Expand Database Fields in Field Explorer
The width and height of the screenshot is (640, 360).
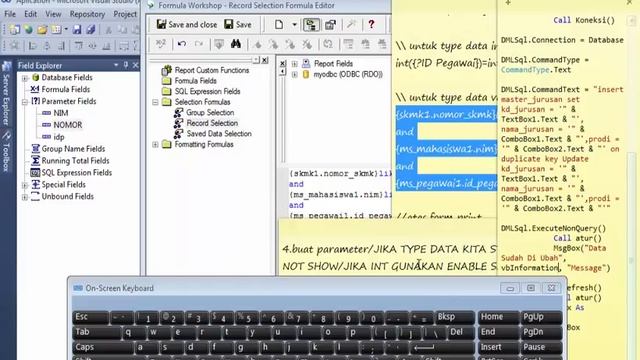pos(24,78)
